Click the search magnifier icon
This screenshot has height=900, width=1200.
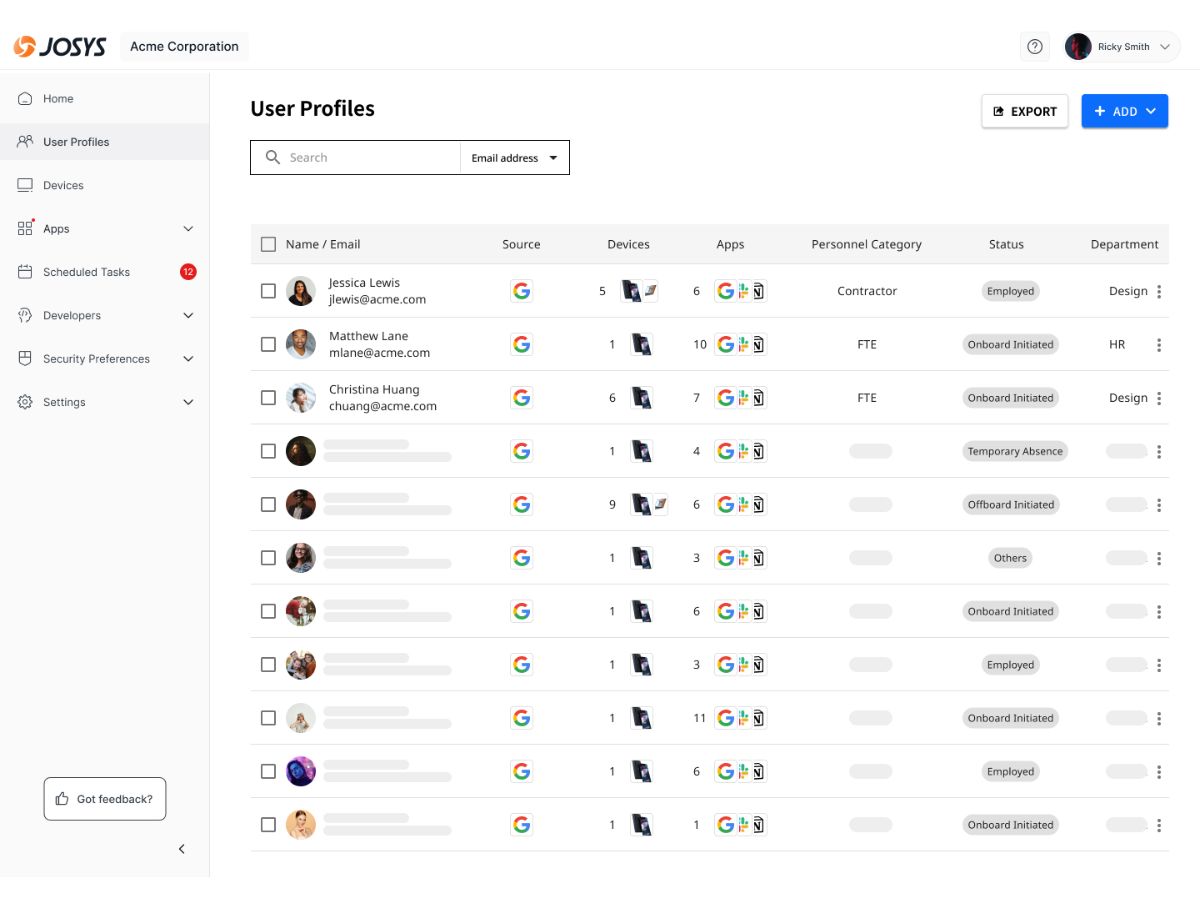tap(272, 158)
